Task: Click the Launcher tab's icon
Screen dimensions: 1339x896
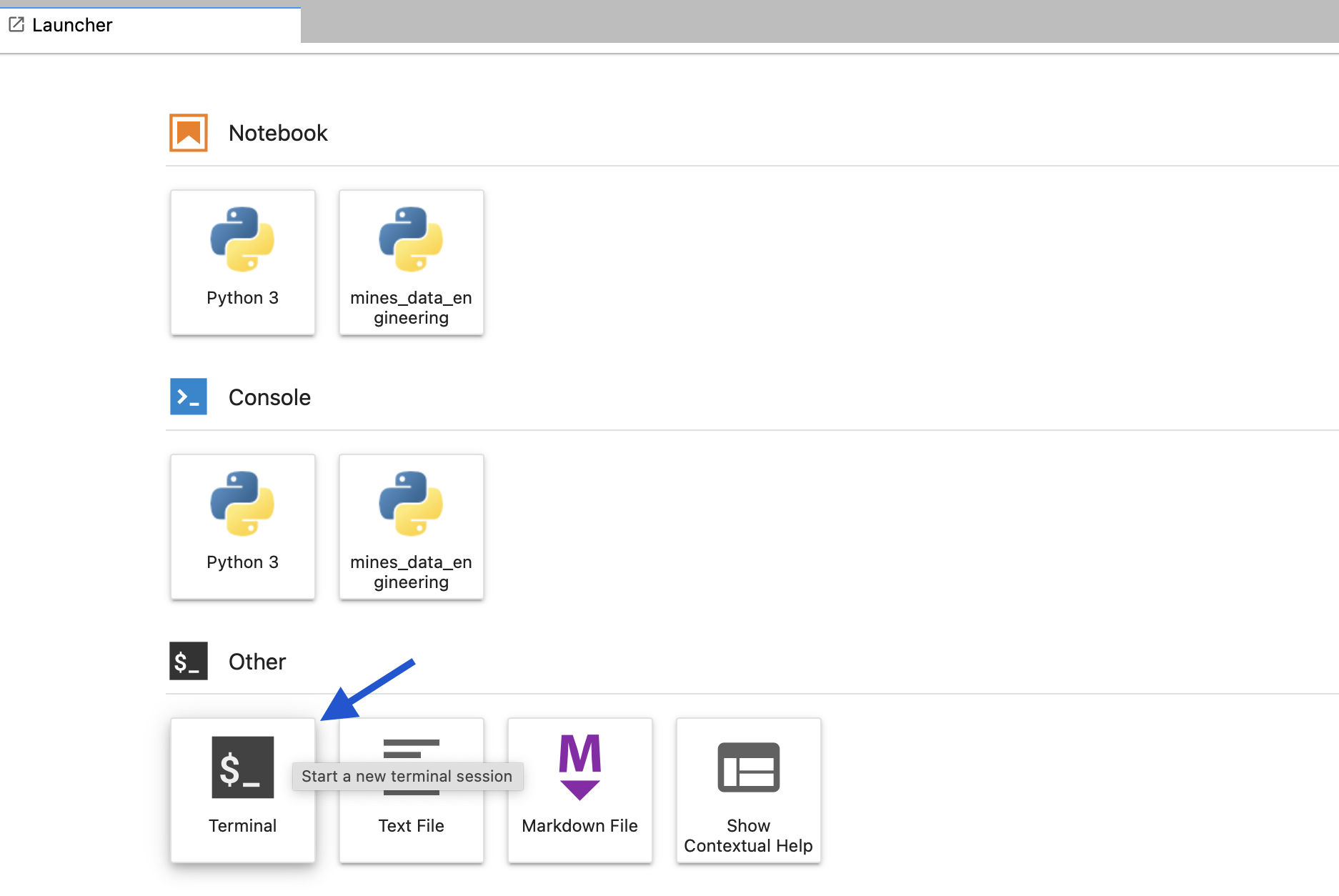Action: click(x=16, y=25)
